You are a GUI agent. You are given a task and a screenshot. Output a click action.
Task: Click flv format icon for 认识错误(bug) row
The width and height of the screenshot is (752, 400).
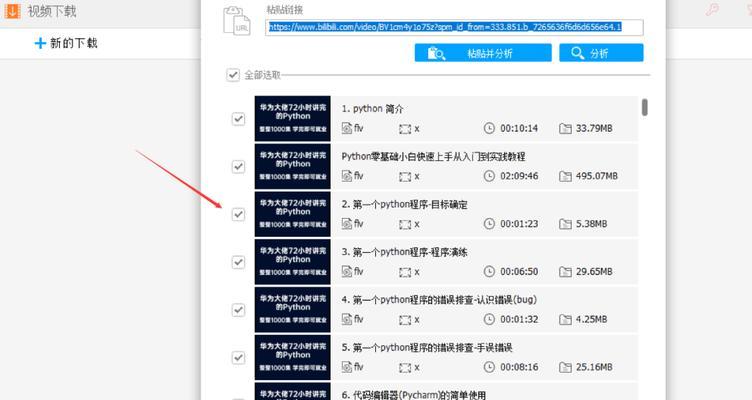point(347,319)
